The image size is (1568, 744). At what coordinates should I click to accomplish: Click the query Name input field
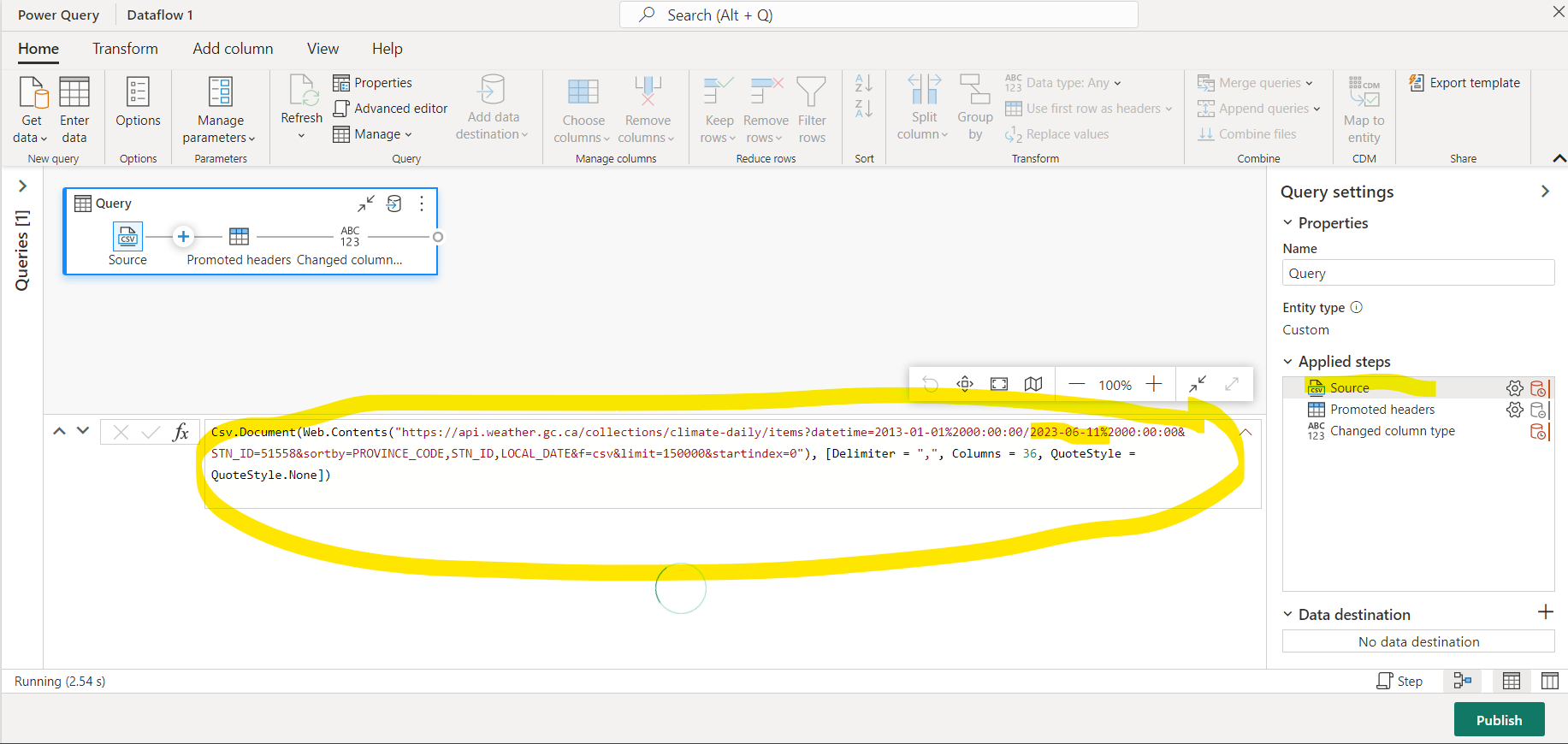pos(1417,274)
